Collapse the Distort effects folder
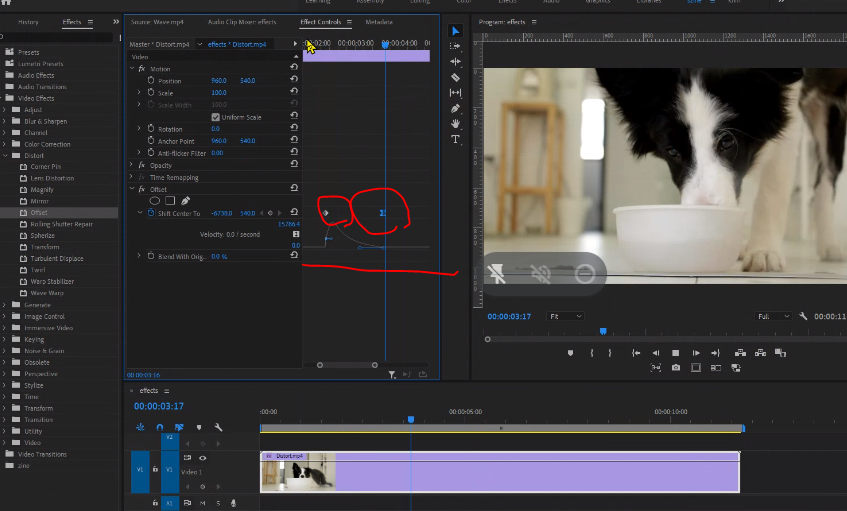Viewport: 847px width, 511px height. tap(4, 155)
